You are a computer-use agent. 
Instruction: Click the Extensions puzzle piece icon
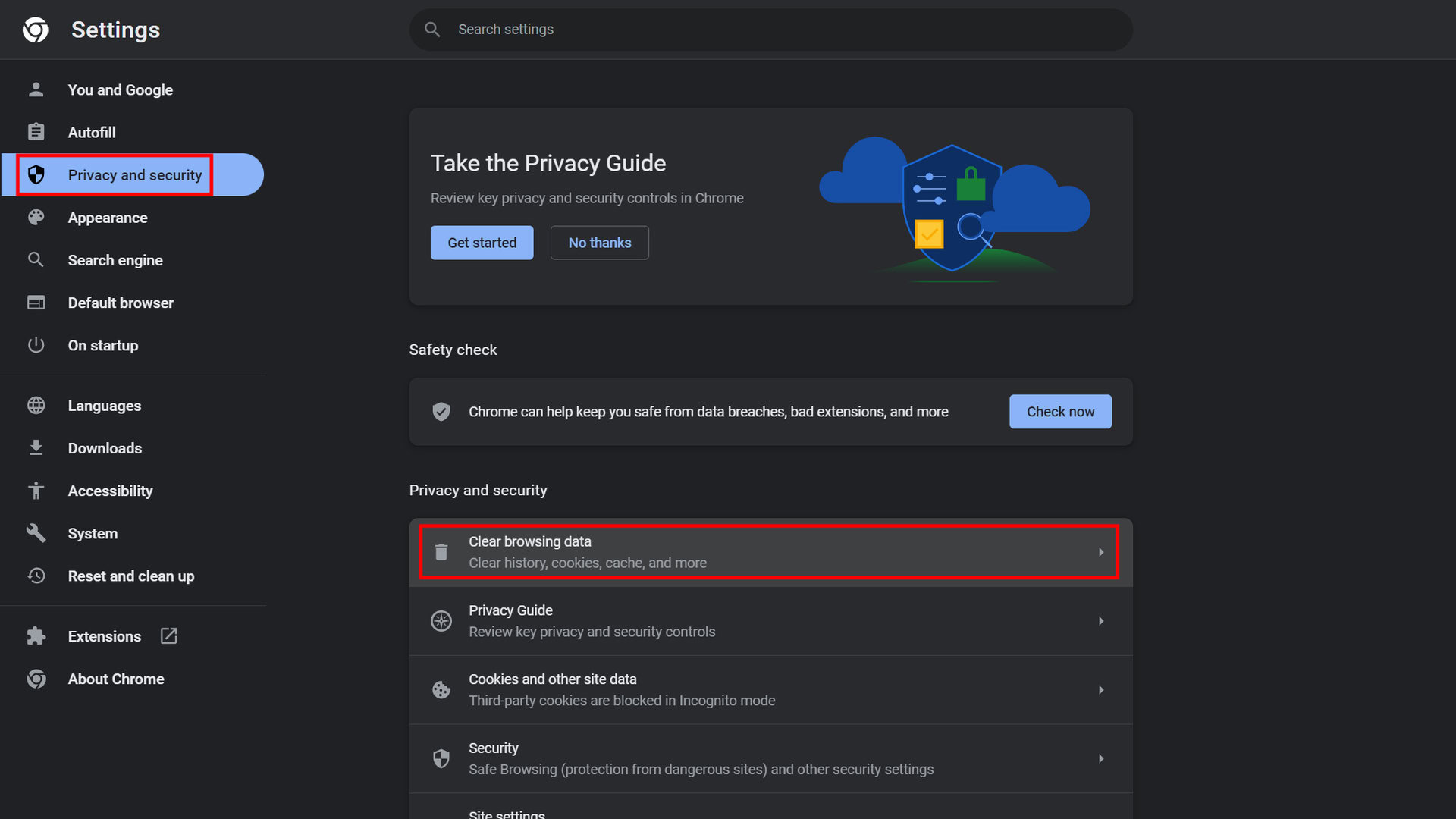click(x=36, y=636)
